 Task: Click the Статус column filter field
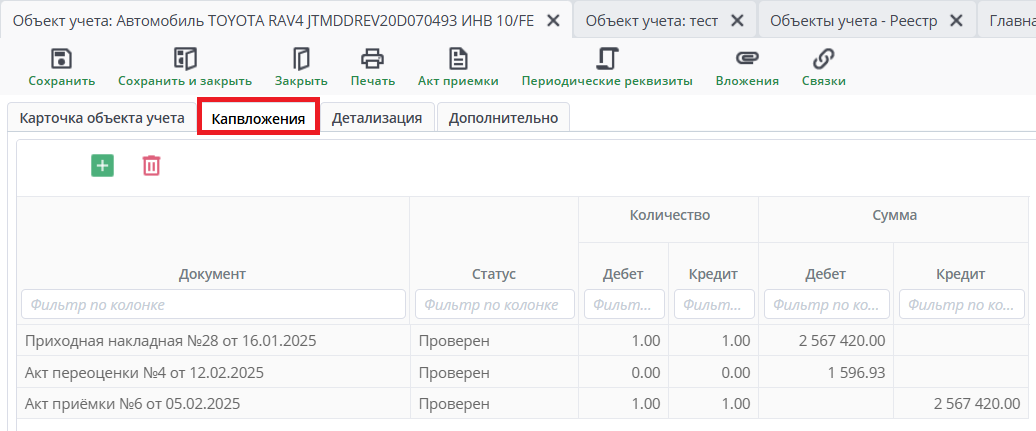[x=494, y=304]
